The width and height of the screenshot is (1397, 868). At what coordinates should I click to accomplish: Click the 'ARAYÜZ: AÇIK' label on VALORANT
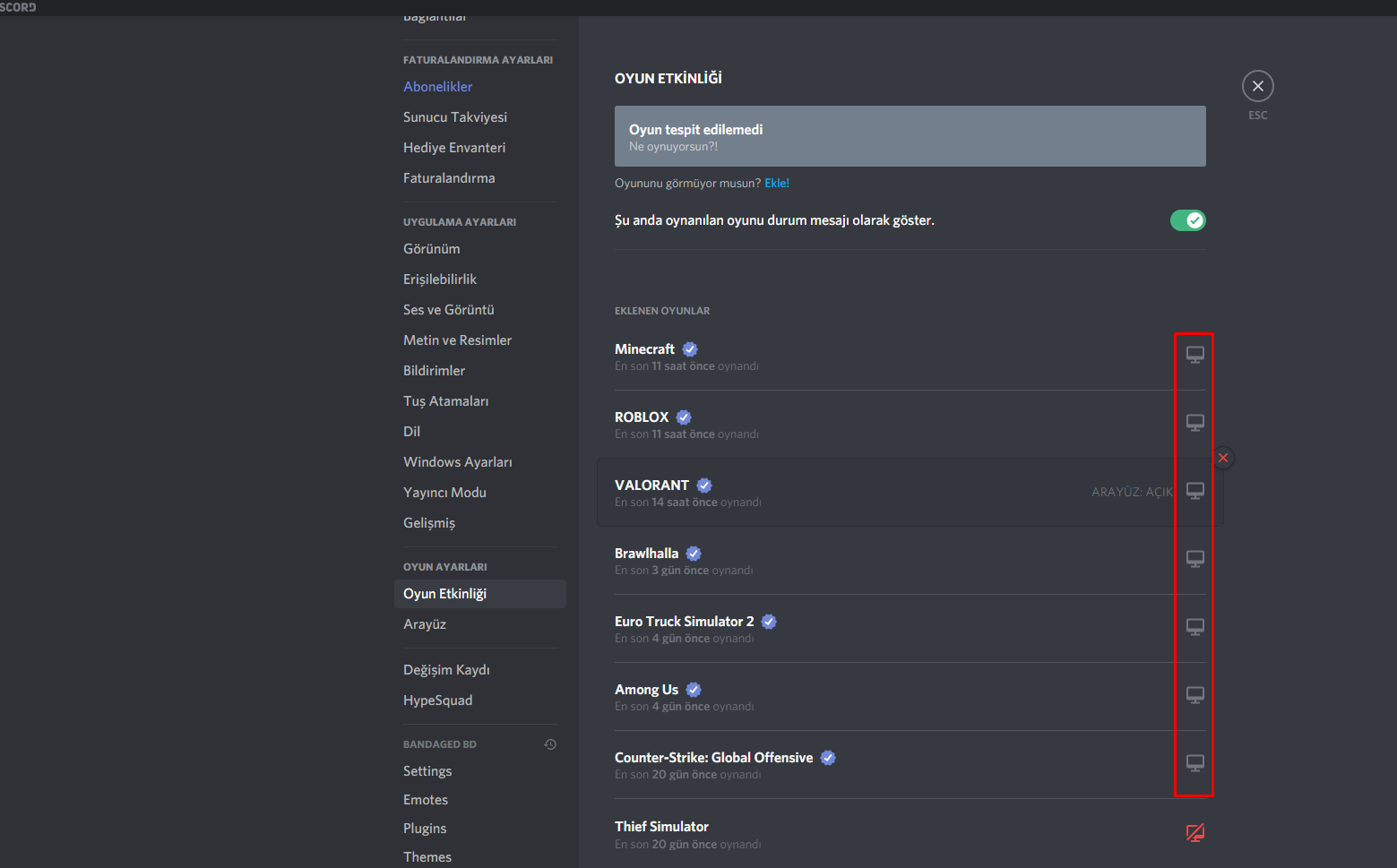pyautogui.click(x=1132, y=492)
